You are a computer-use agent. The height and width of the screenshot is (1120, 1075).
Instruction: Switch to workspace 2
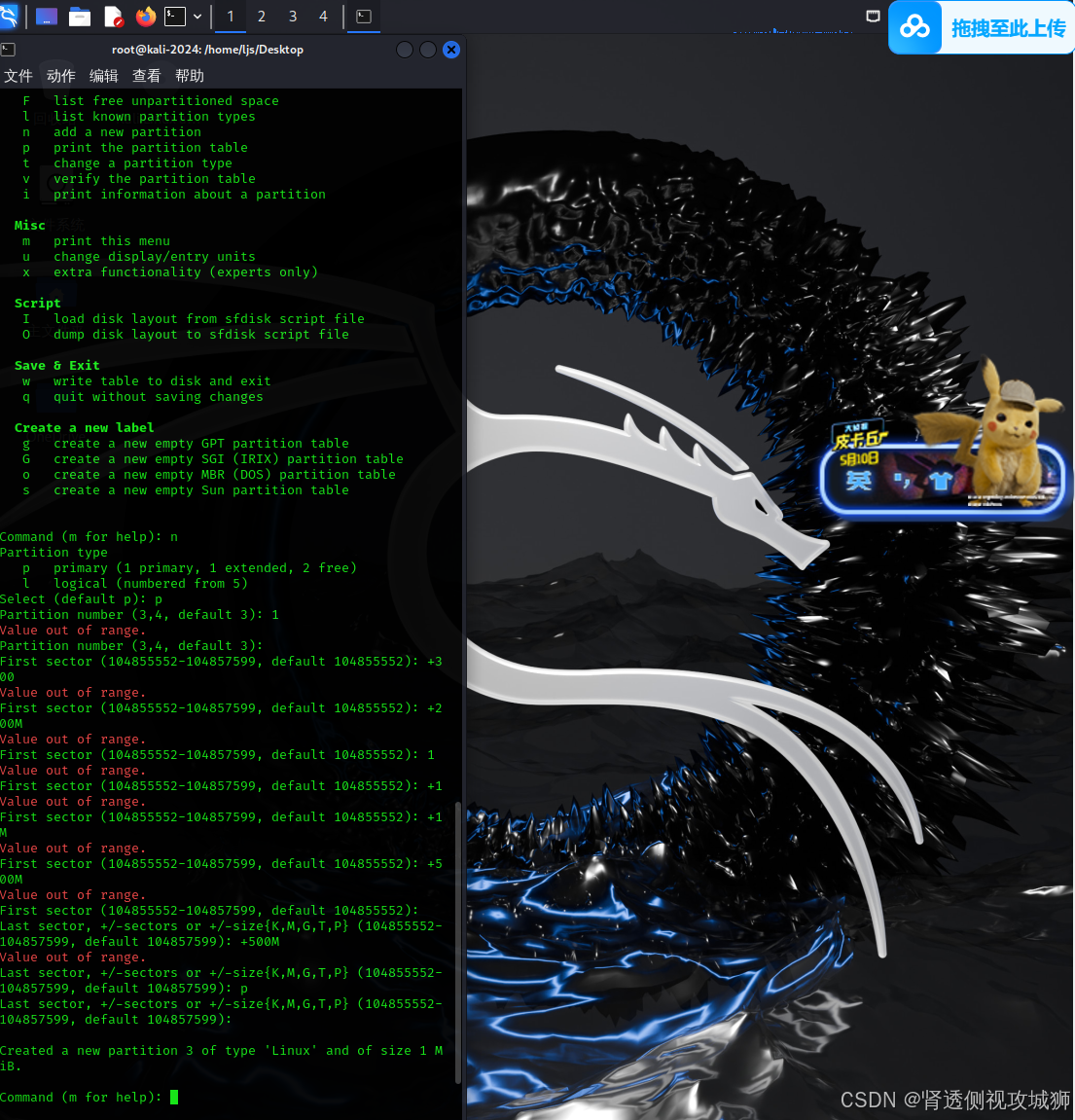[262, 17]
